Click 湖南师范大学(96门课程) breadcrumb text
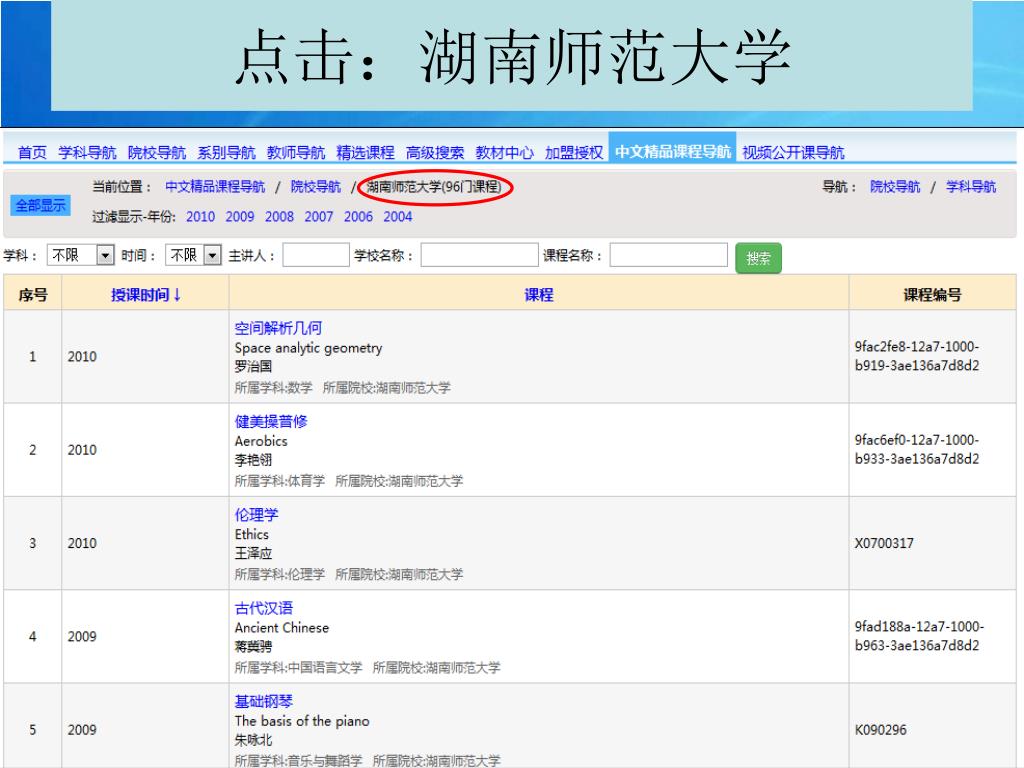This screenshot has height=768, width=1024. pos(434,187)
